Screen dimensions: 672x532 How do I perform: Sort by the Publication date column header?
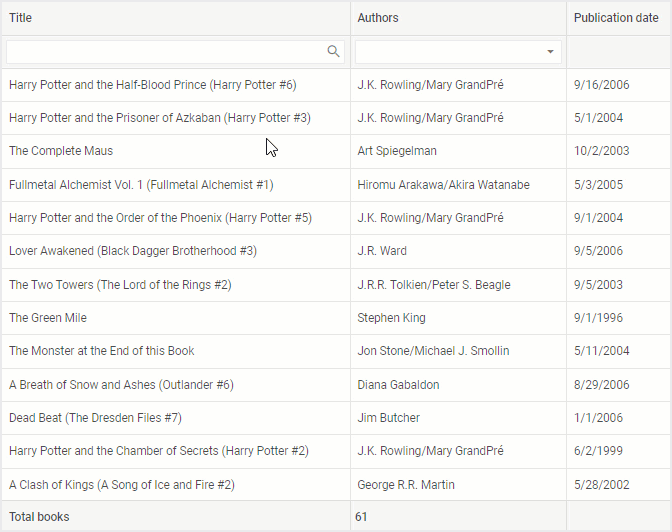(x=616, y=18)
